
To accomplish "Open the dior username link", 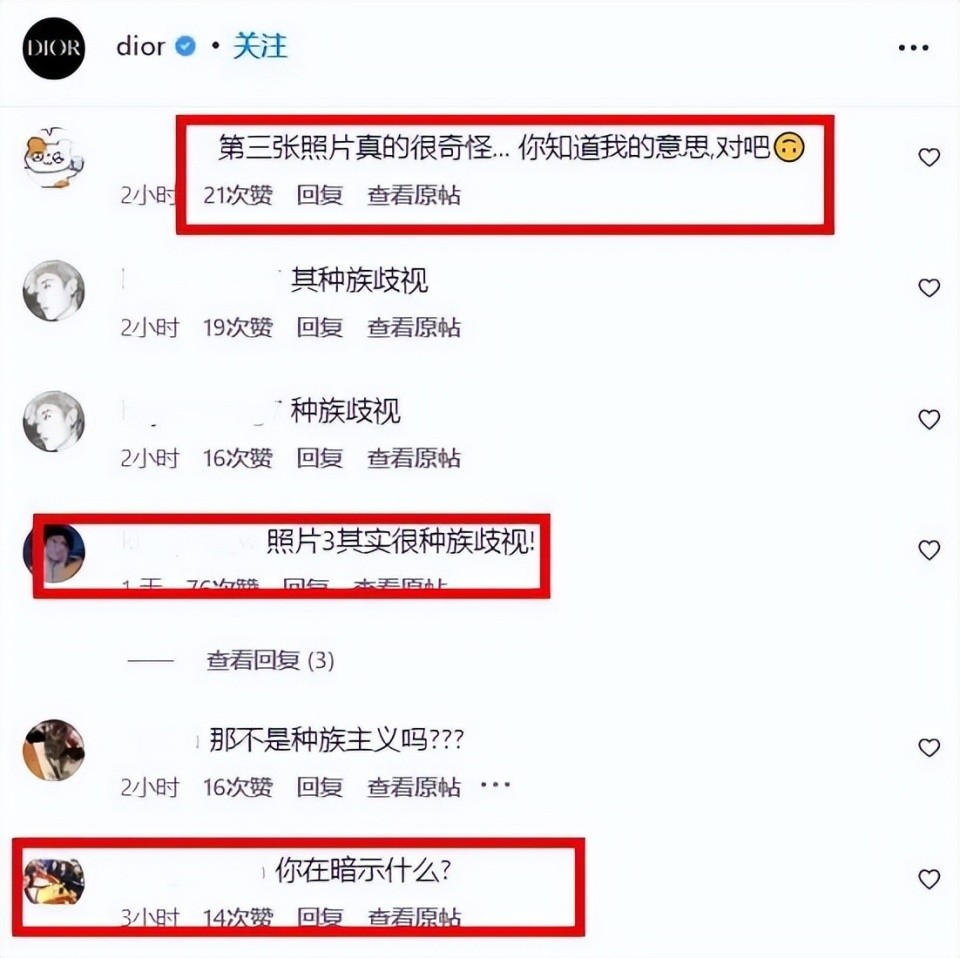I will (x=141, y=47).
